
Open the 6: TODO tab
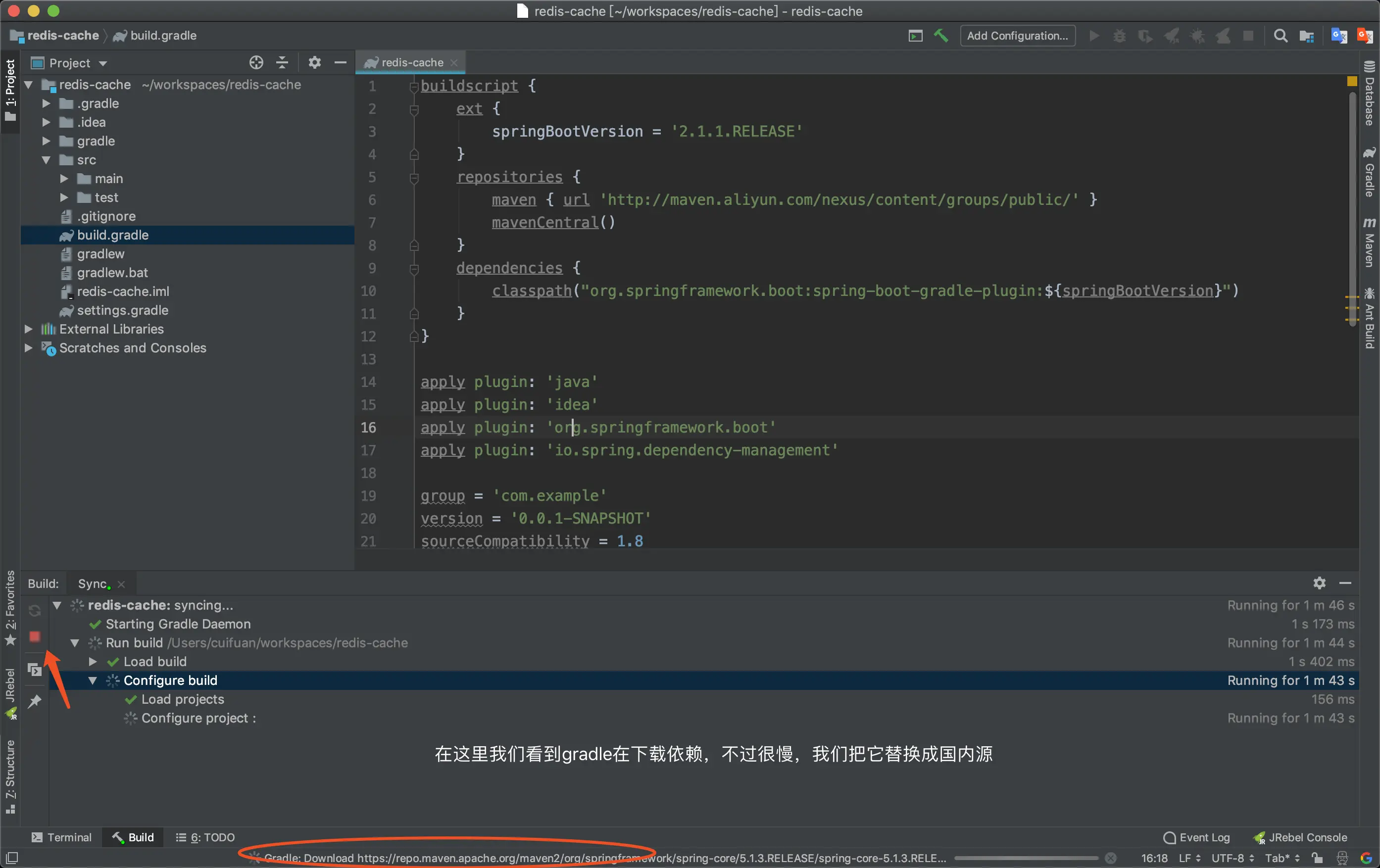click(x=205, y=837)
